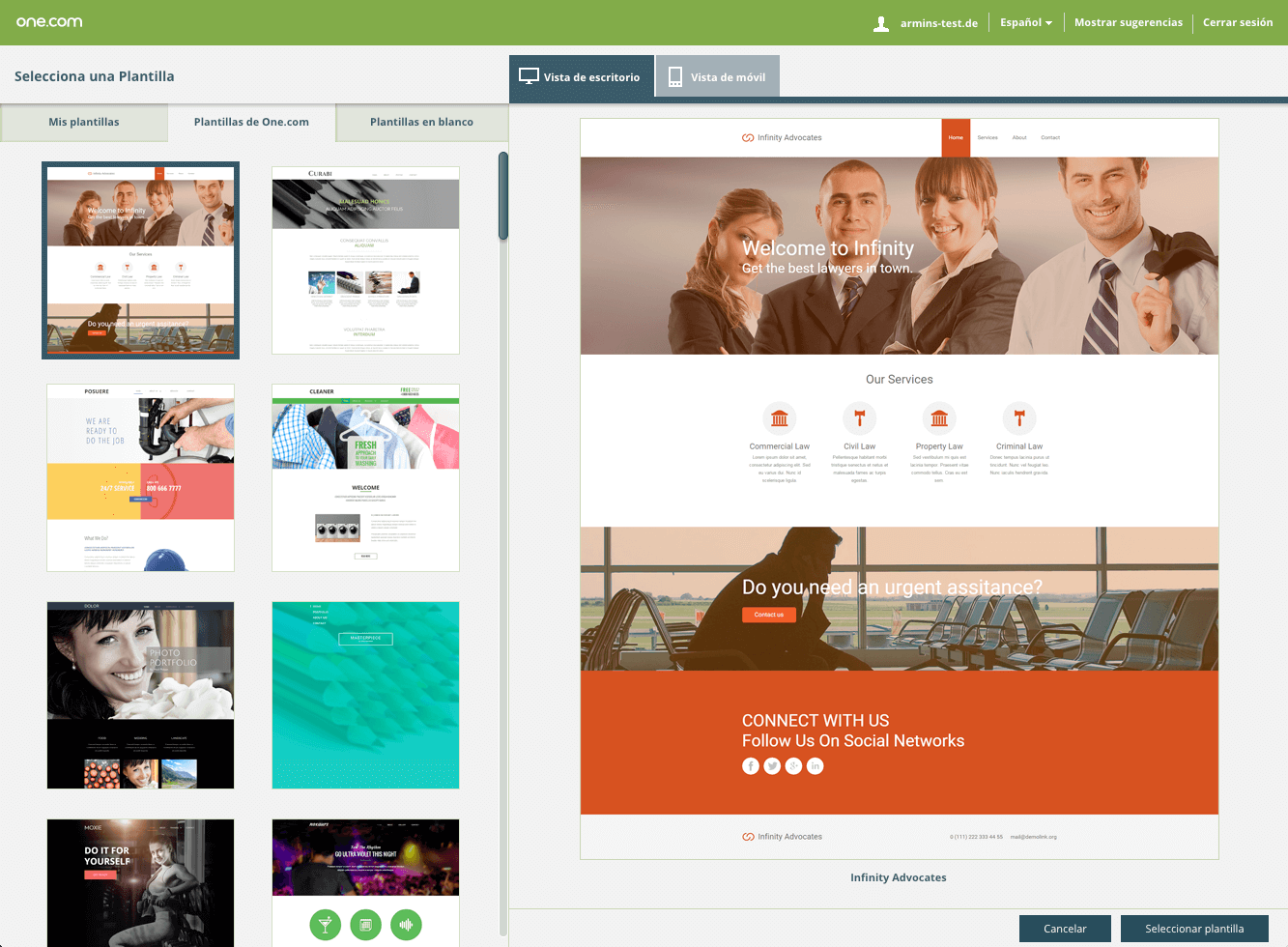Click Mostrar sugerencias link

[1129, 22]
